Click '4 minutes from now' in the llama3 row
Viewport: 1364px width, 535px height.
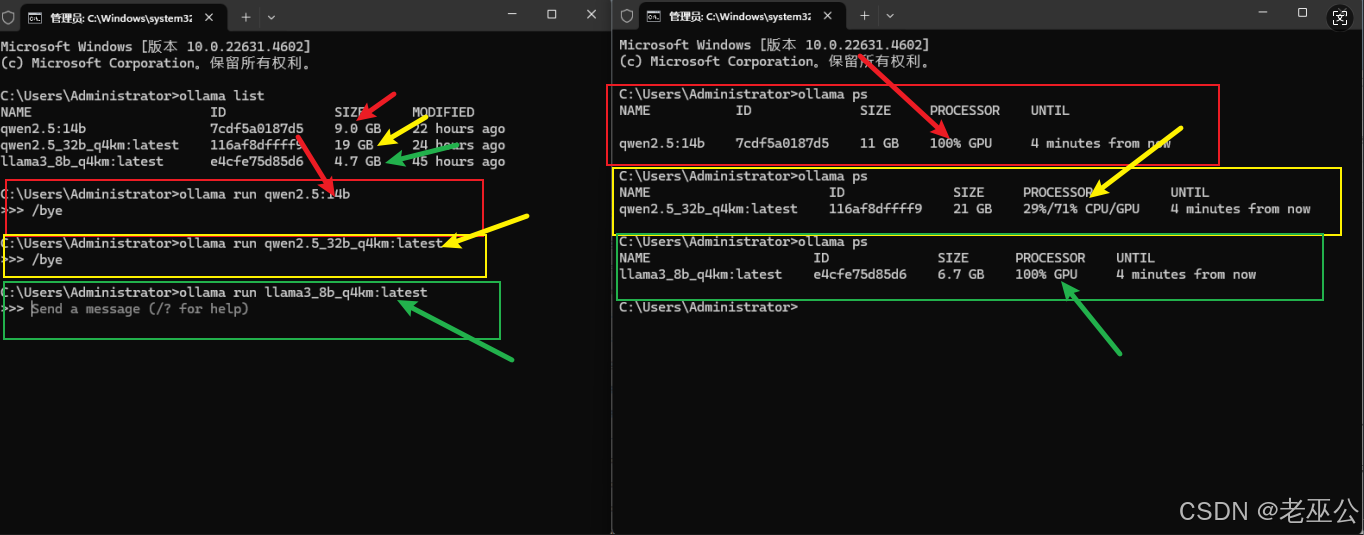coord(1186,274)
